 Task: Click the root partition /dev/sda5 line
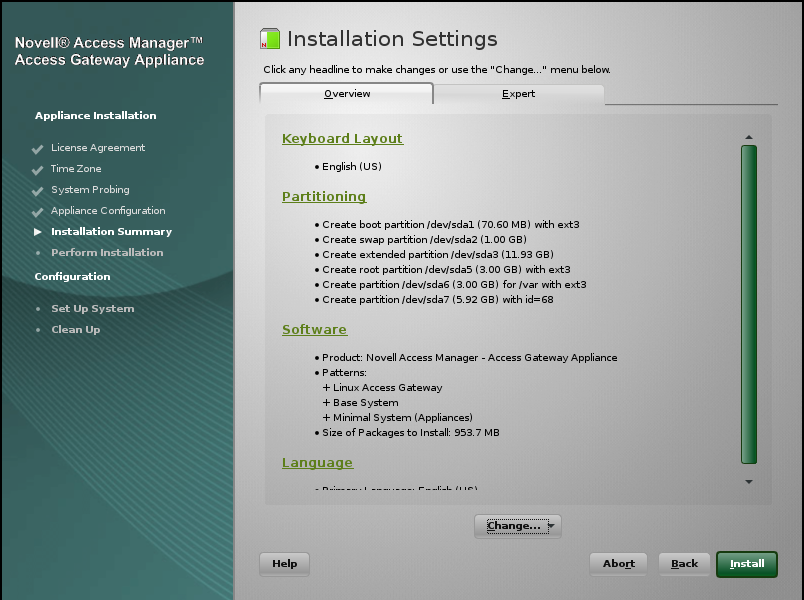click(446, 269)
